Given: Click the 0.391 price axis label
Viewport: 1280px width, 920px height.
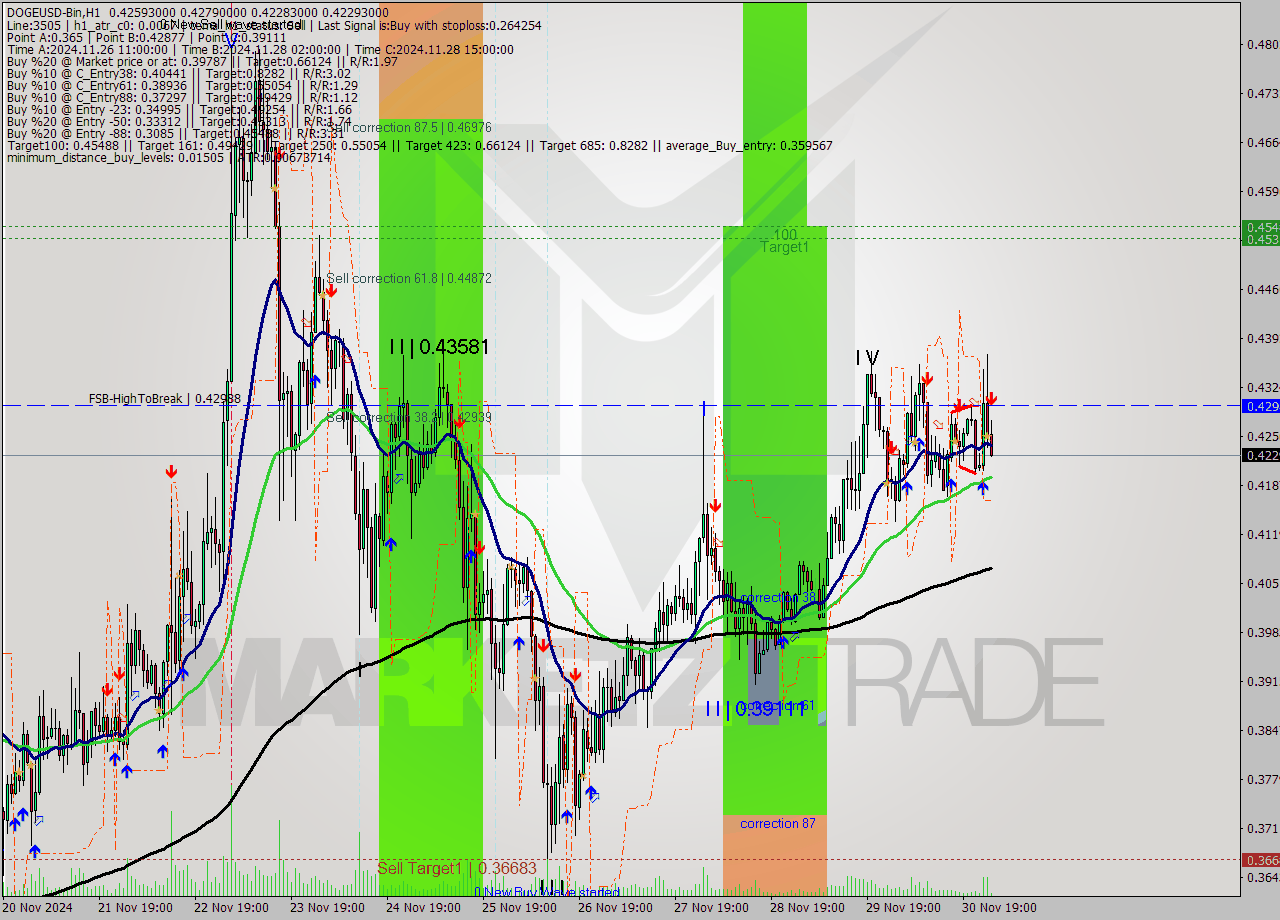Looking at the screenshot, I should pos(1261,681).
